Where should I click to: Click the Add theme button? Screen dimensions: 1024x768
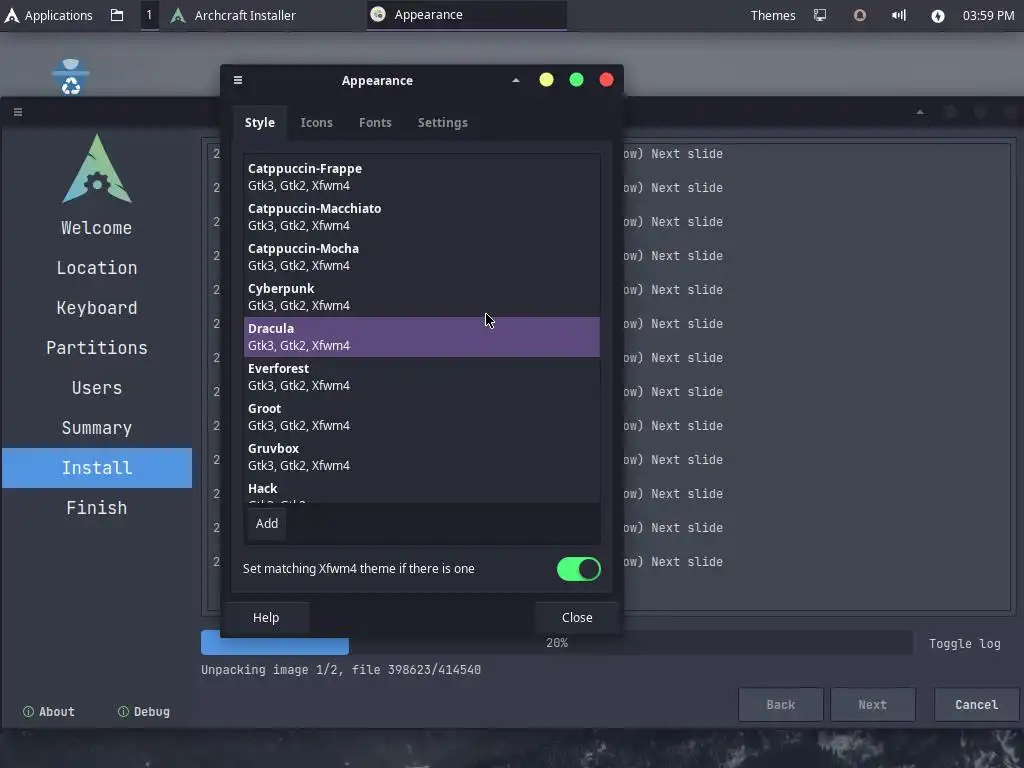coord(266,524)
